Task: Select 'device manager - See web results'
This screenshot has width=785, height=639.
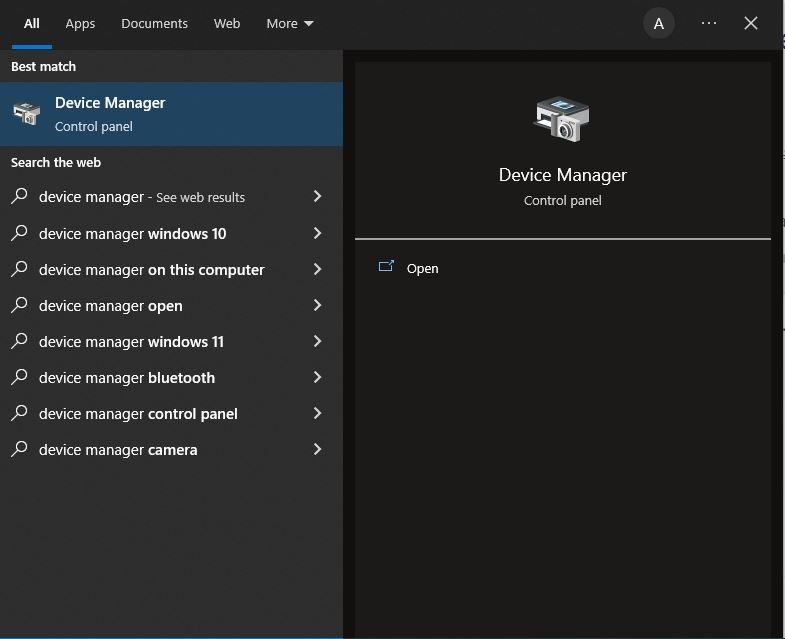Action: click(x=171, y=197)
